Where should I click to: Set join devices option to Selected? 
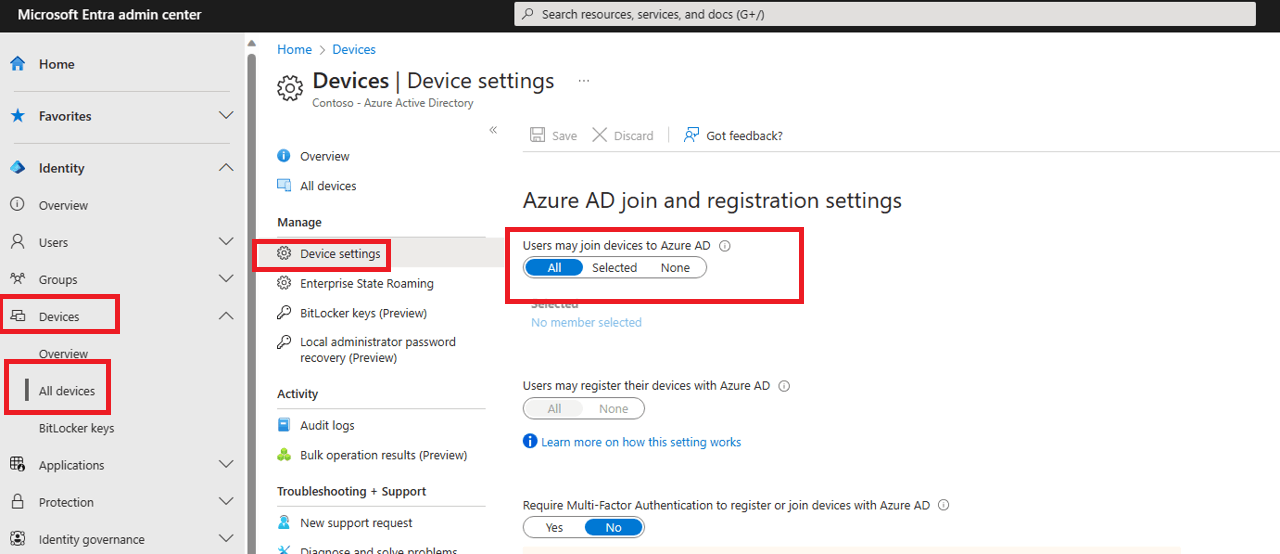(x=614, y=267)
